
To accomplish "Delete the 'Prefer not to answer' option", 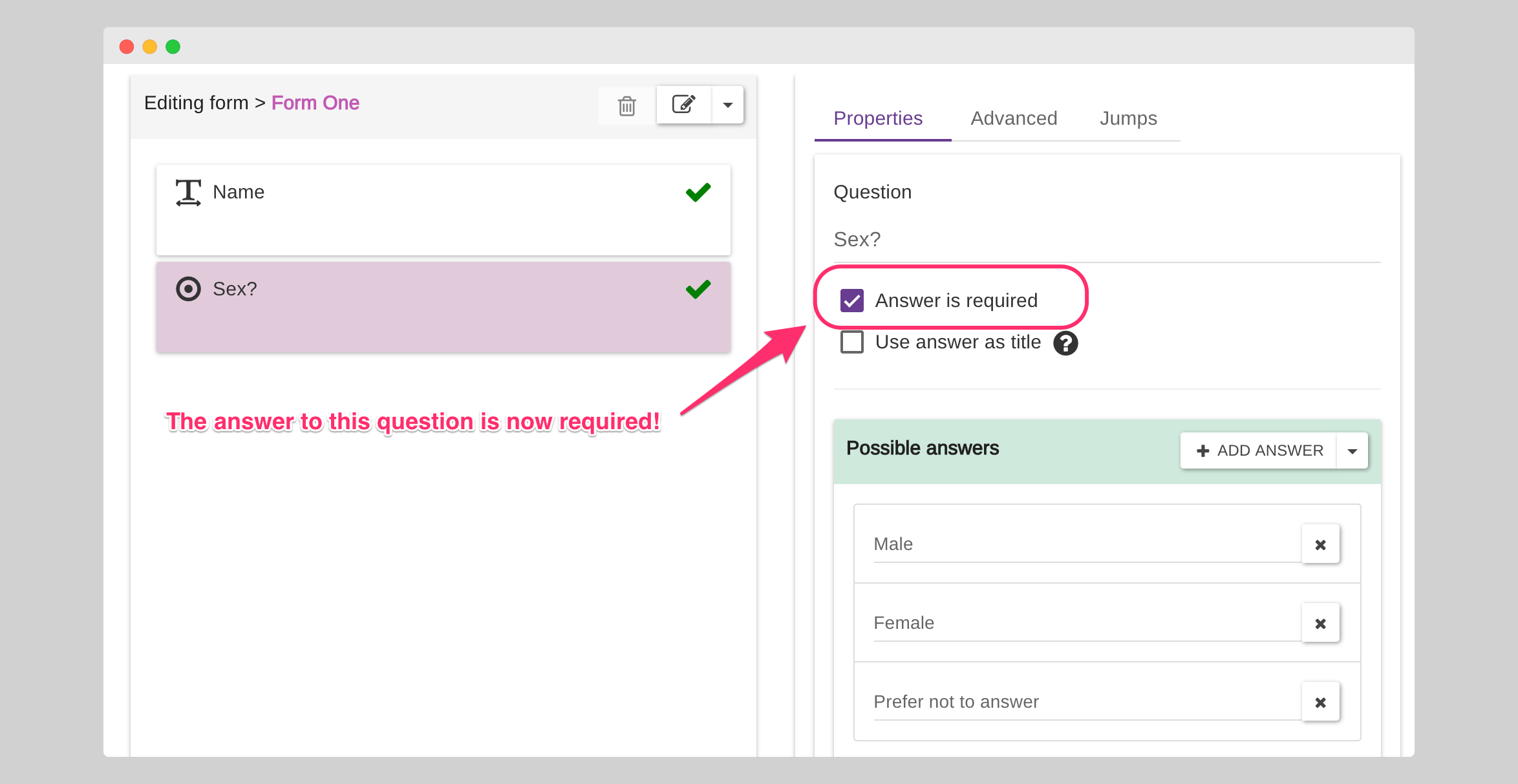I will click(1320, 702).
